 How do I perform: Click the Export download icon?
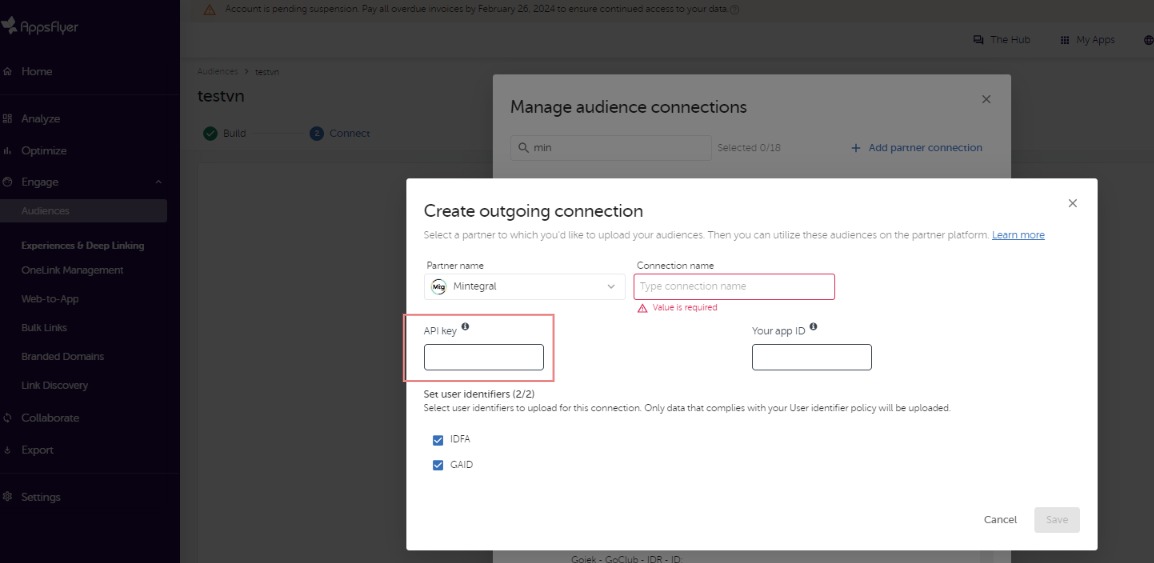7,450
